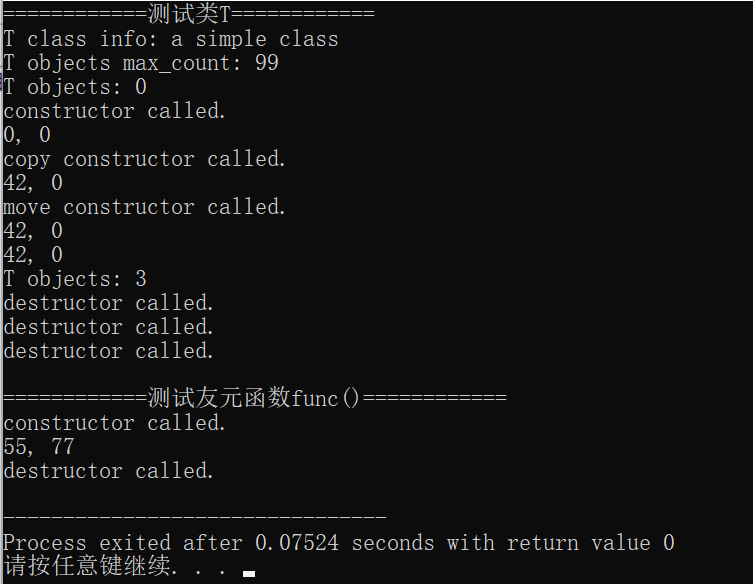Click the dashed separator line
This screenshot has height=584, width=753.
coord(195,517)
